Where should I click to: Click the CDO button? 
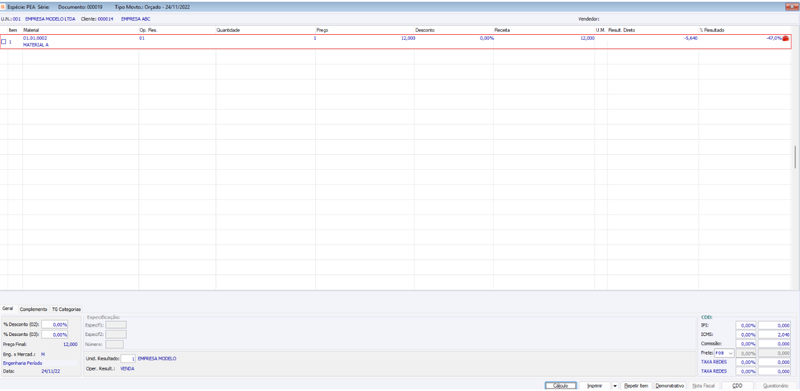tap(737, 386)
